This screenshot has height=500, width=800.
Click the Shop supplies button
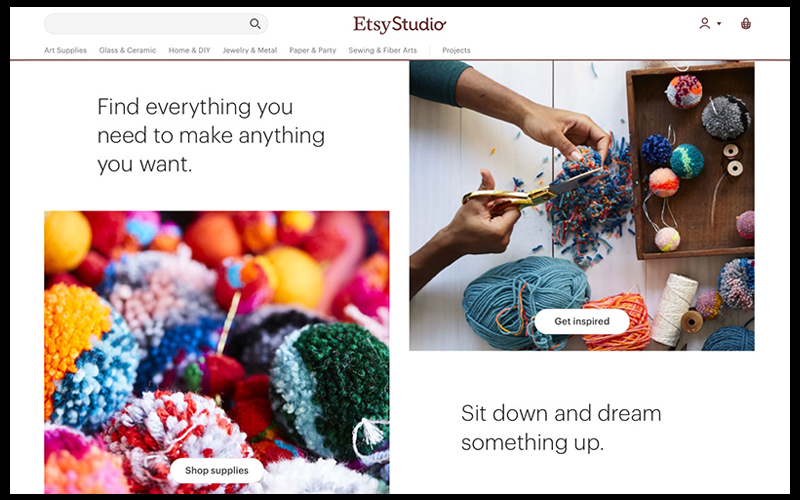click(216, 470)
